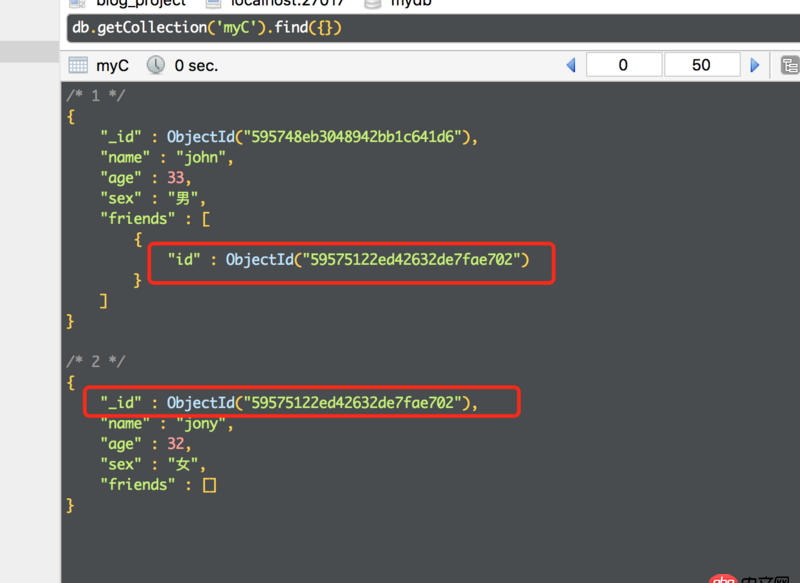
Task: Click the 0 sec. execution time text
Action: tap(196, 66)
